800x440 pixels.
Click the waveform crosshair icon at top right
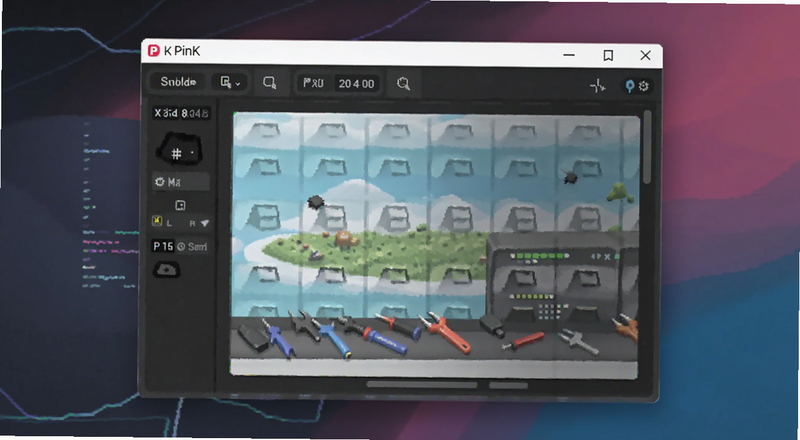[x=597, y=86]
